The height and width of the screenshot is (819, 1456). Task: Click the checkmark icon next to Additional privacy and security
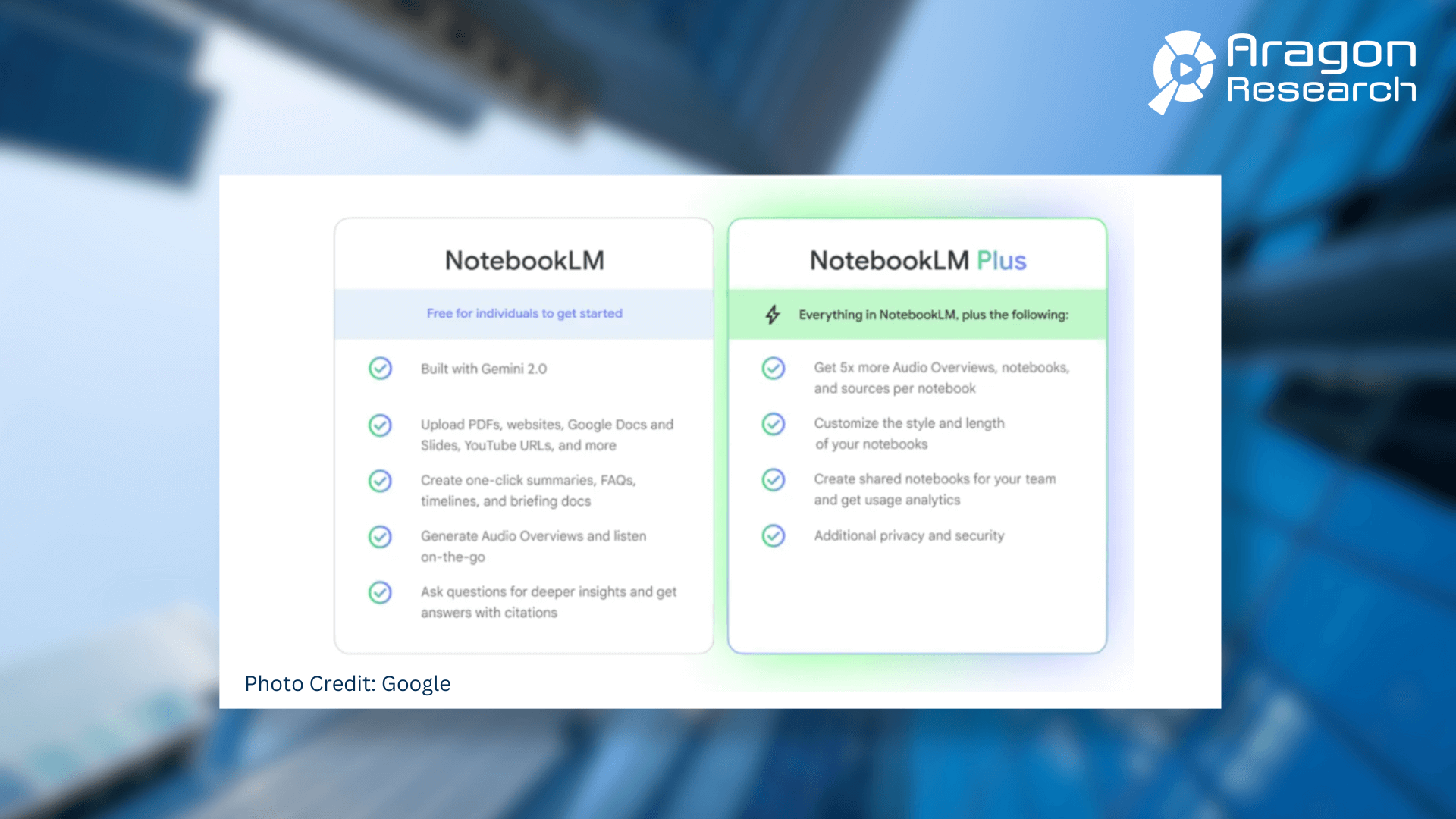coord(773,535)
